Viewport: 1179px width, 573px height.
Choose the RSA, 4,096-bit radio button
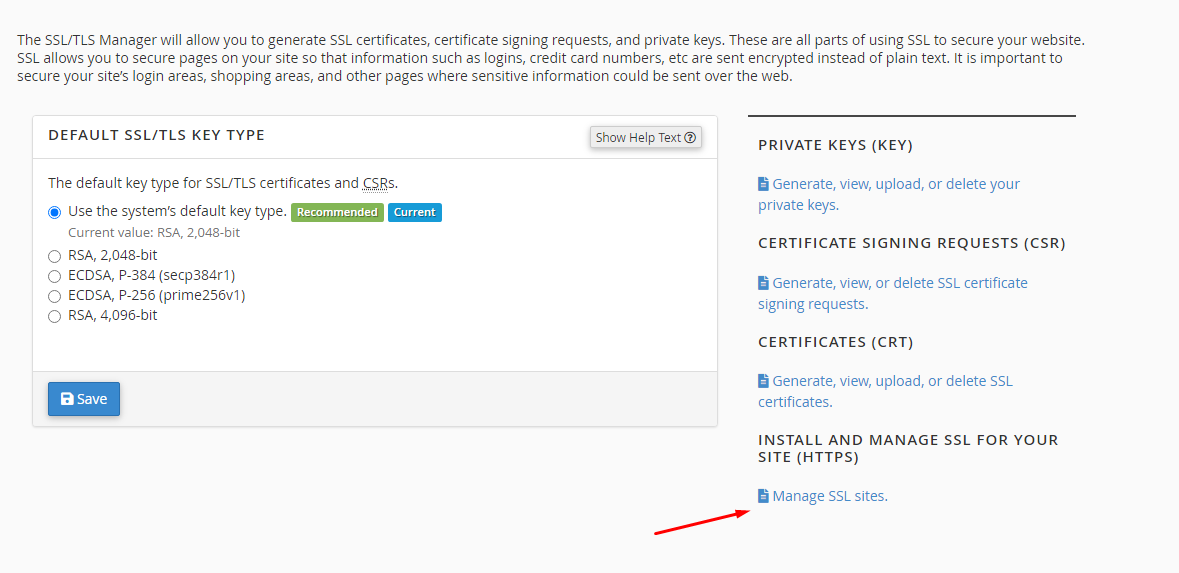[x=55, y=316]
